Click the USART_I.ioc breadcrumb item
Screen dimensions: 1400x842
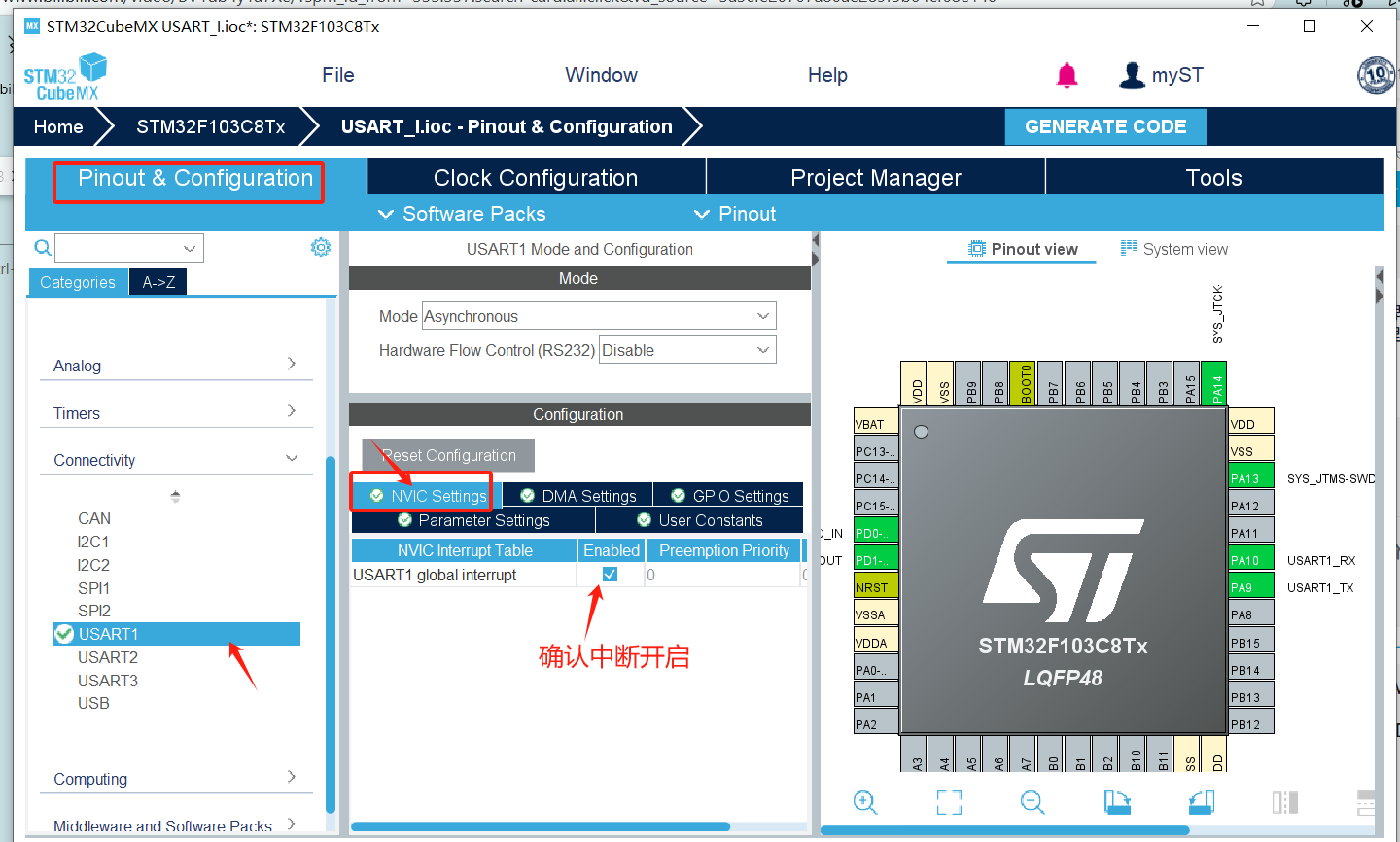[x=507, y=126]
